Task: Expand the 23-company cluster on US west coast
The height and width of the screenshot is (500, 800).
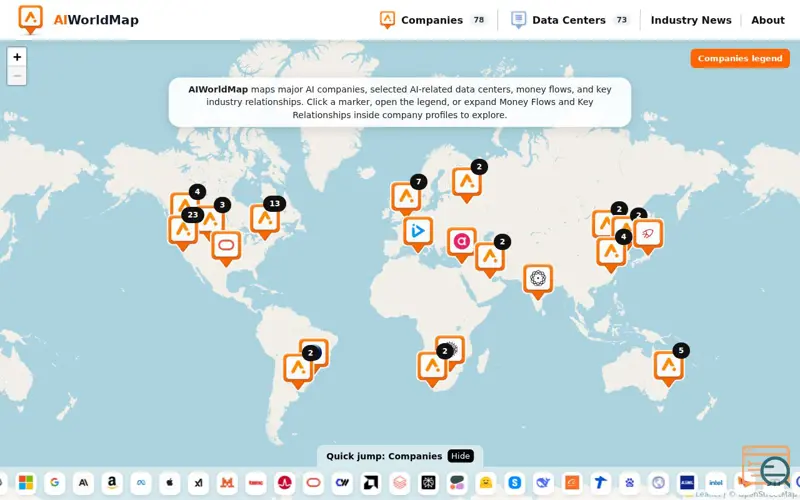Action: click(x=183, y=232)
